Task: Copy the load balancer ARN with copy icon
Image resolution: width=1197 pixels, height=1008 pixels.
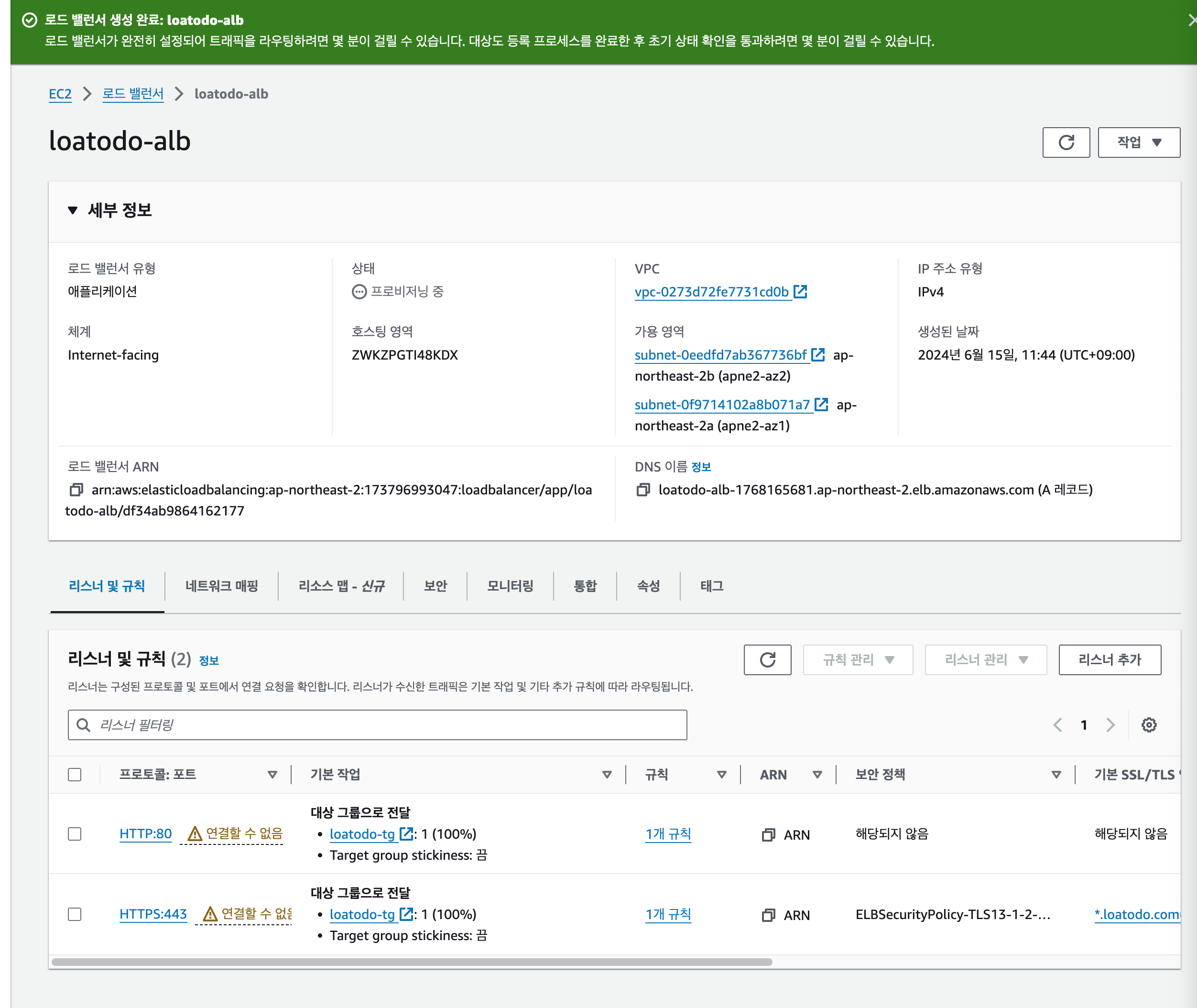Action: coord(76,490)
